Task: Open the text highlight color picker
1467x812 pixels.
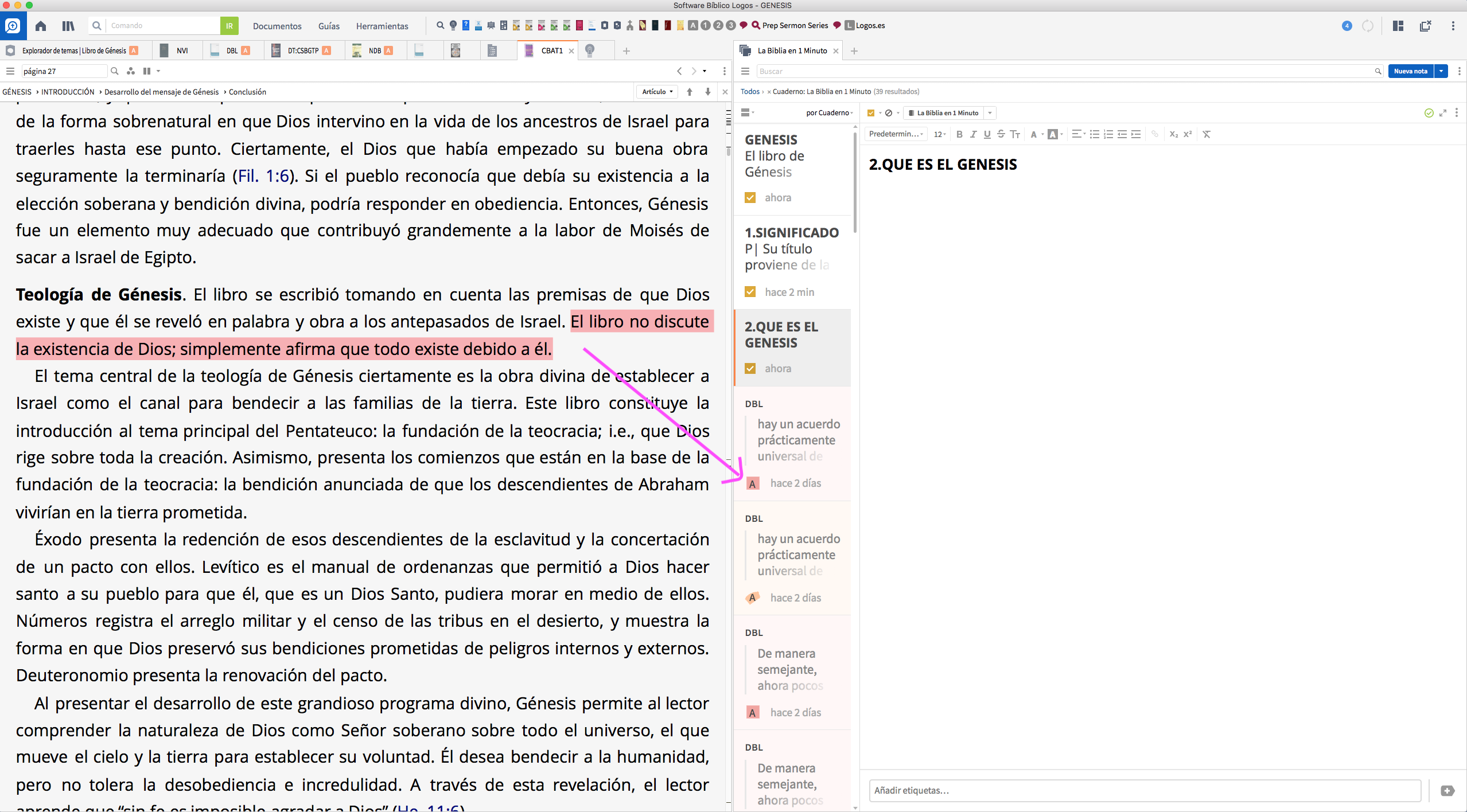Action: tap(1053, 134)
